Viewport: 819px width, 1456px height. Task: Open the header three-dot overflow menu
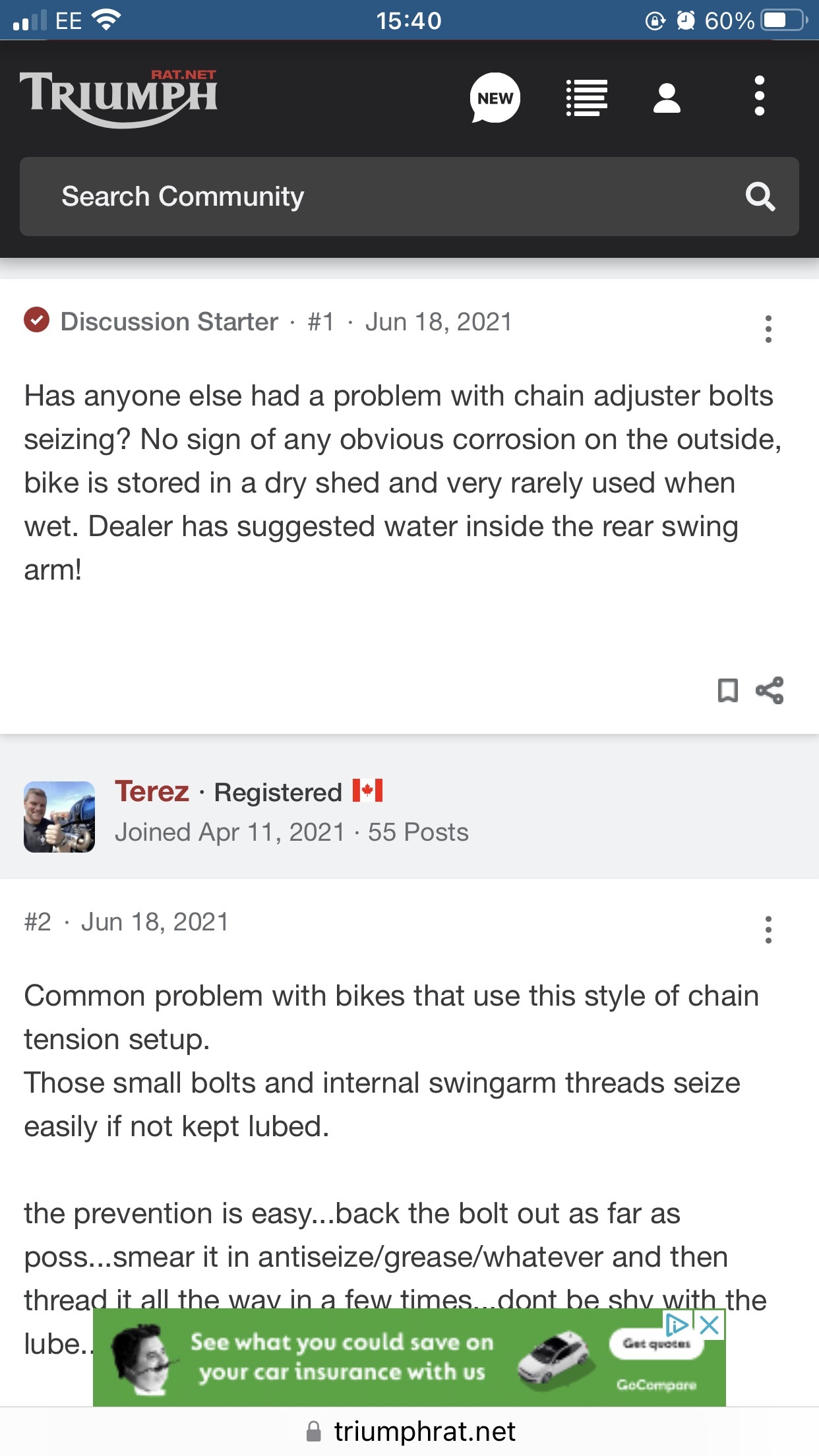(759, 96)
